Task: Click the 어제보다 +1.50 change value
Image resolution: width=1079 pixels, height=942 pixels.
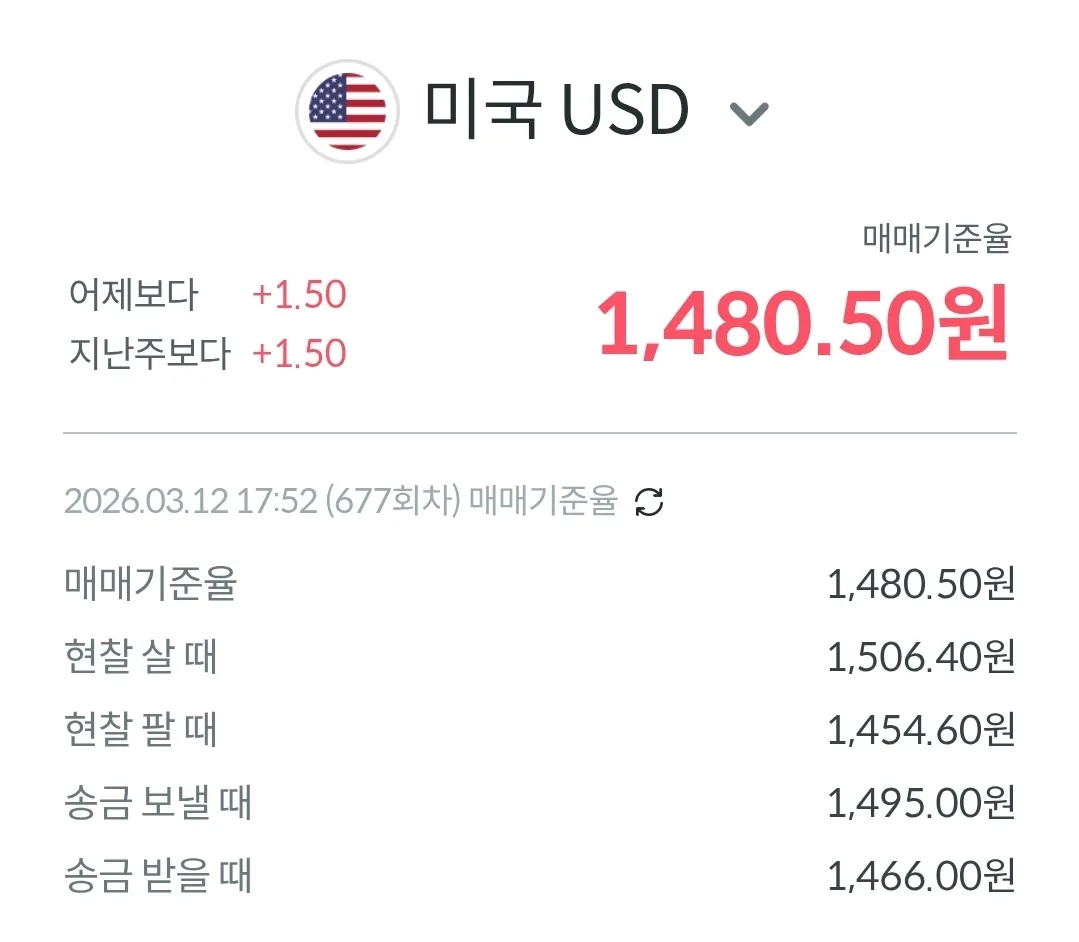Action: click(x=299, y=295)
